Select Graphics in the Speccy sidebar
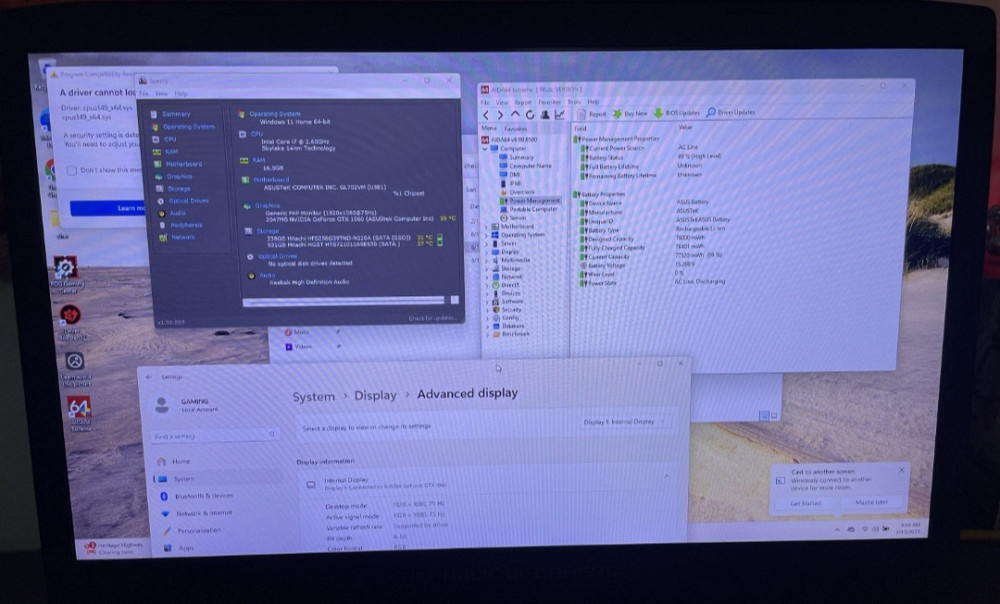 (180, 176)
